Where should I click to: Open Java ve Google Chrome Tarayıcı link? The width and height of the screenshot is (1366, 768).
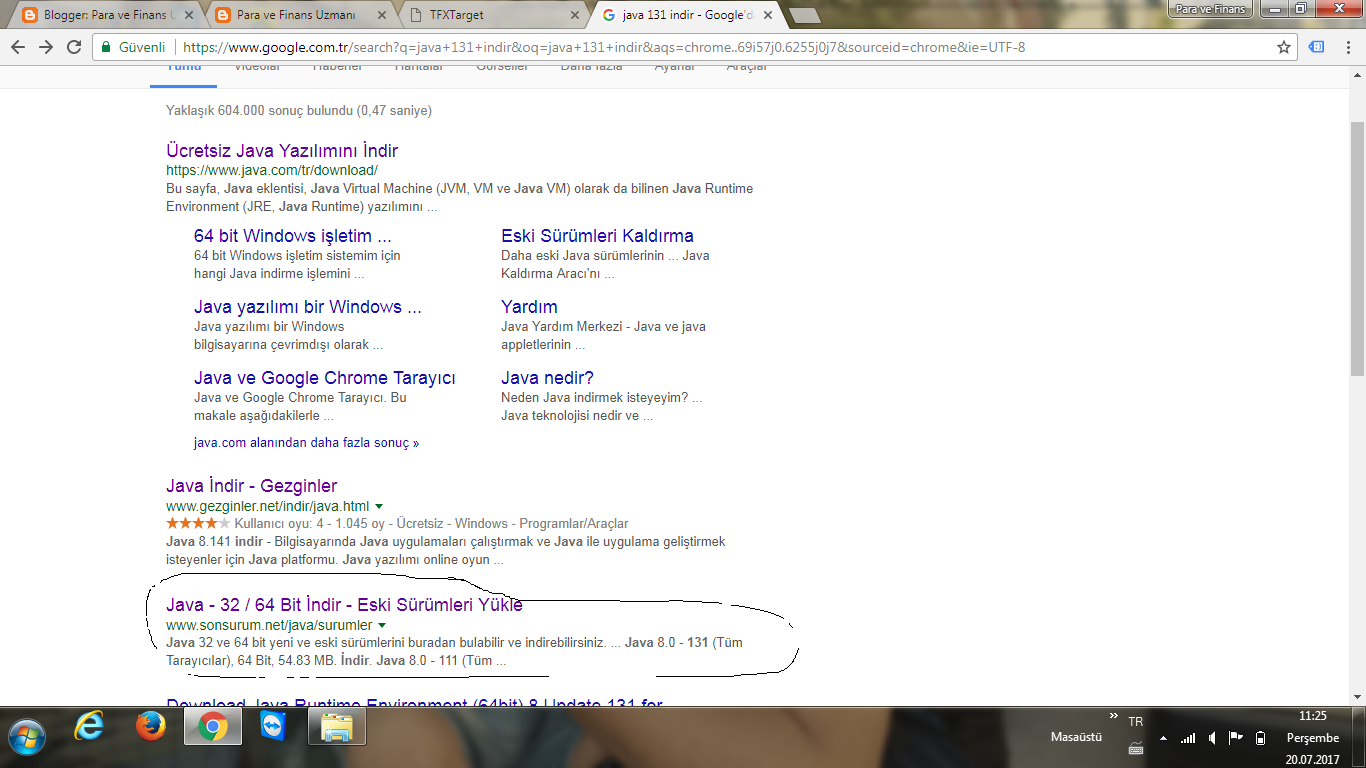point(325,378)
